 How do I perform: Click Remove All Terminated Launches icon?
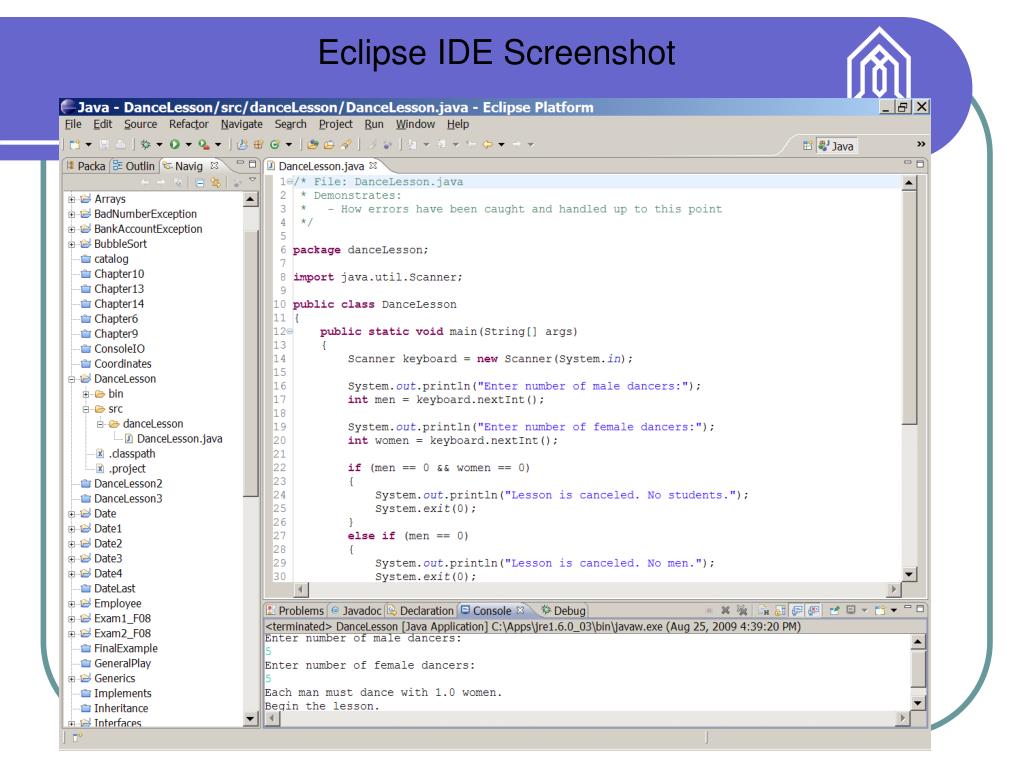[743, 610]
